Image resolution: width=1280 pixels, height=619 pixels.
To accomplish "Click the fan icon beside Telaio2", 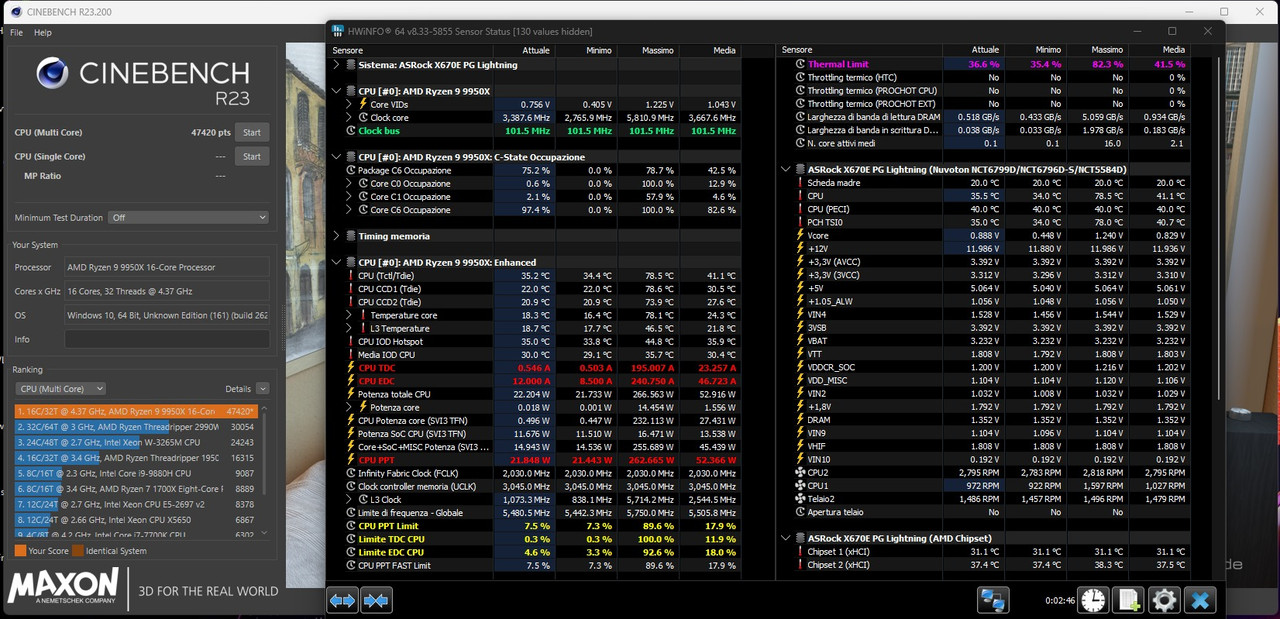I will click(800, 498).
